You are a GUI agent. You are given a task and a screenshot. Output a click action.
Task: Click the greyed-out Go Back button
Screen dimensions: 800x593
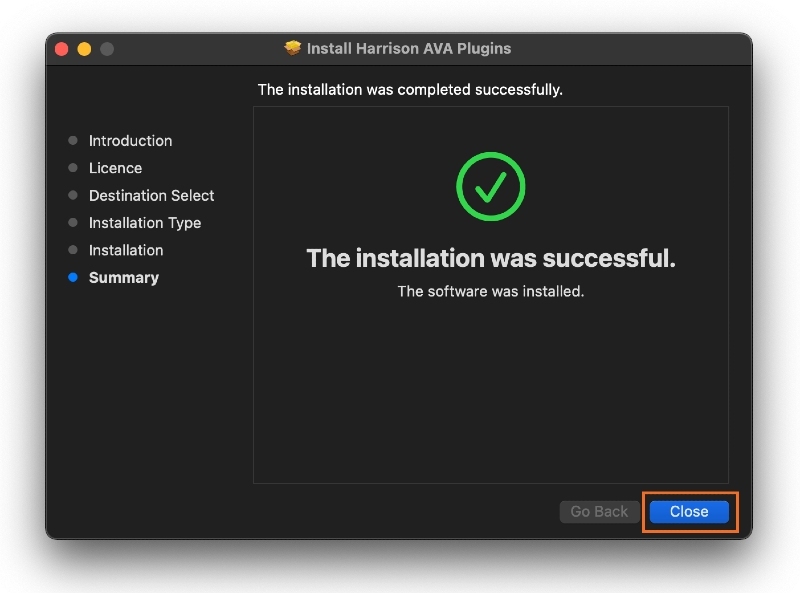pyautogui.click(x=599, y=511)
